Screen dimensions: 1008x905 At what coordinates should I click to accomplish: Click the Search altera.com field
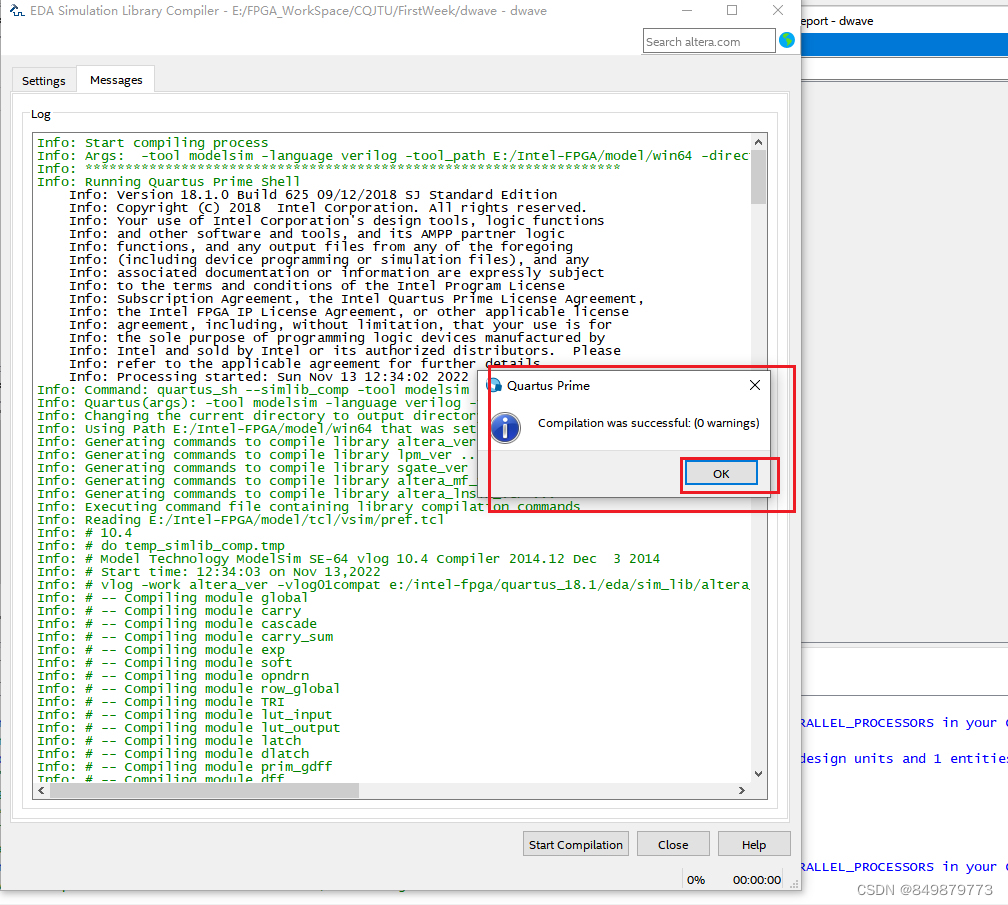pyautogui.click(x=708, y=42)
